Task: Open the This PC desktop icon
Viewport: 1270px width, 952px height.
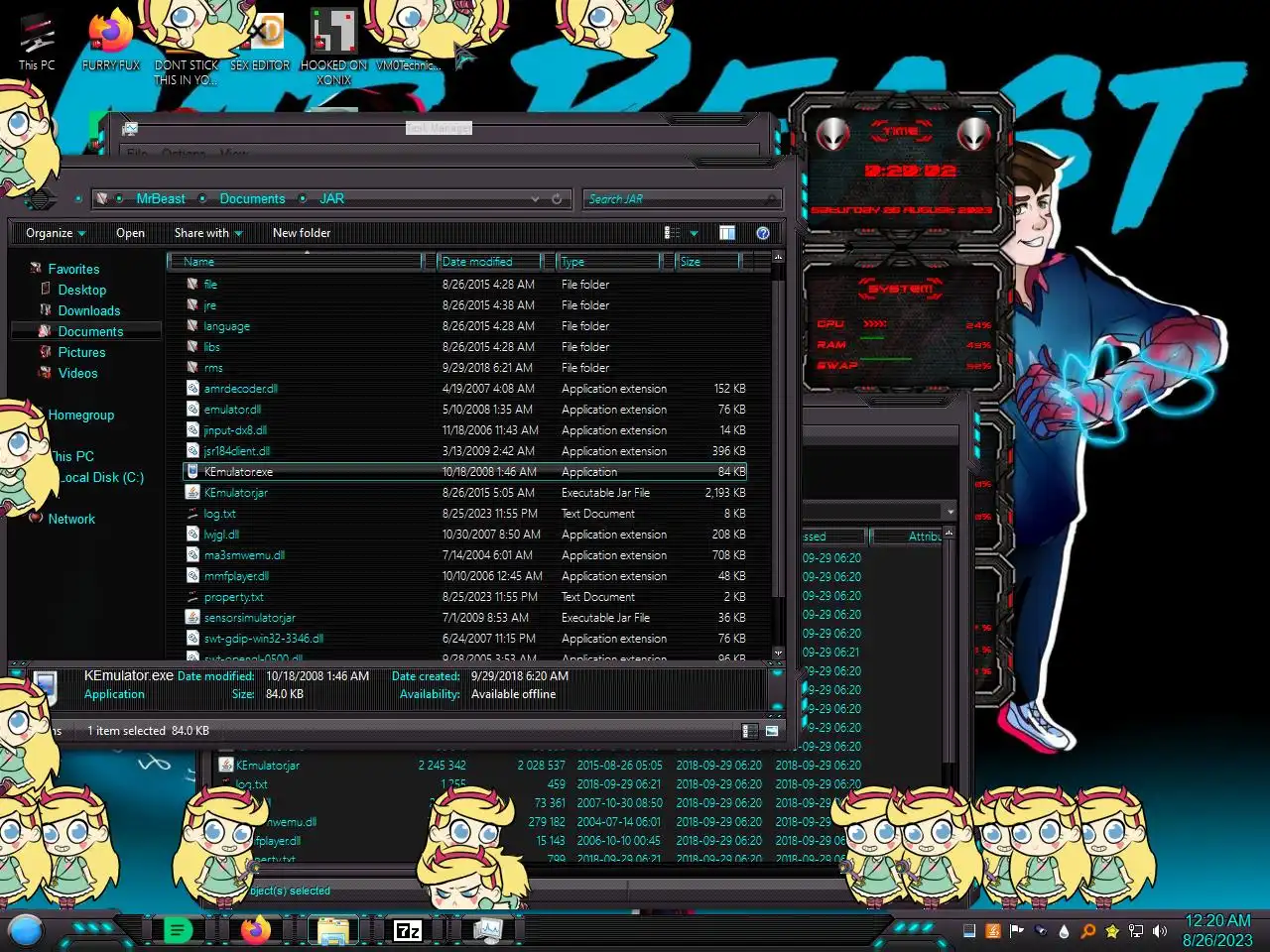Action: [38, 40]
